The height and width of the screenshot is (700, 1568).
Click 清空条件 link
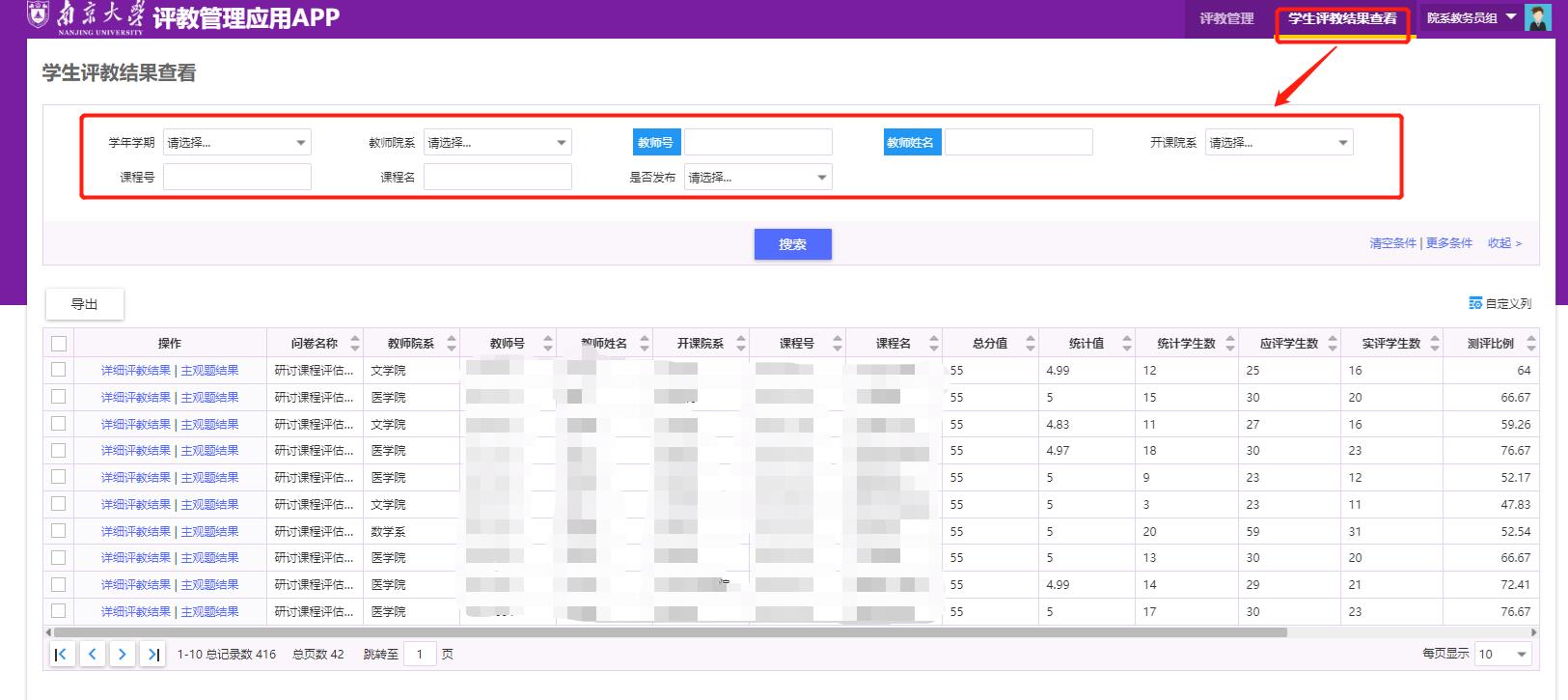pyautogui.click(x=1392, y=243)
